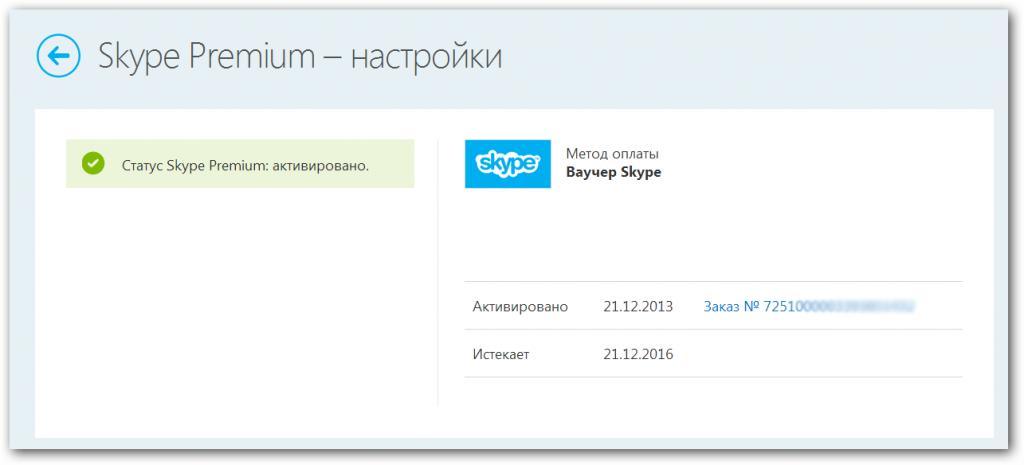Image resolution: width=1024 pixels, height=465 pixels.
Task: Click the 'Активировано' row label
Action: click(x=520, y=306)
